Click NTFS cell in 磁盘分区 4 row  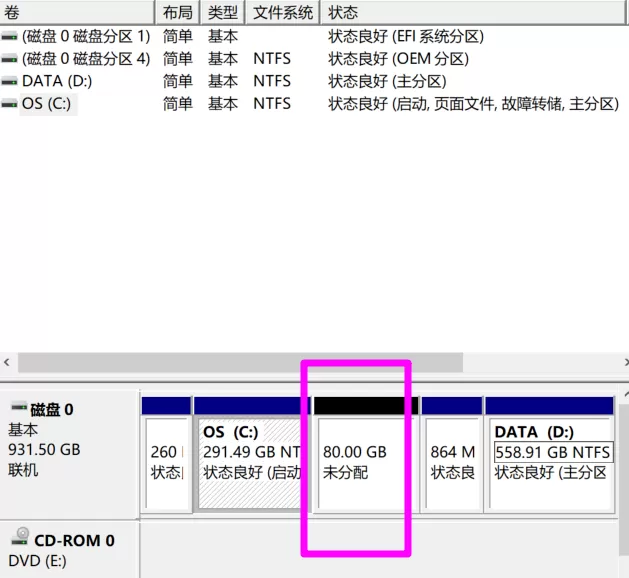pyautogui.click(x=272, y=59)
